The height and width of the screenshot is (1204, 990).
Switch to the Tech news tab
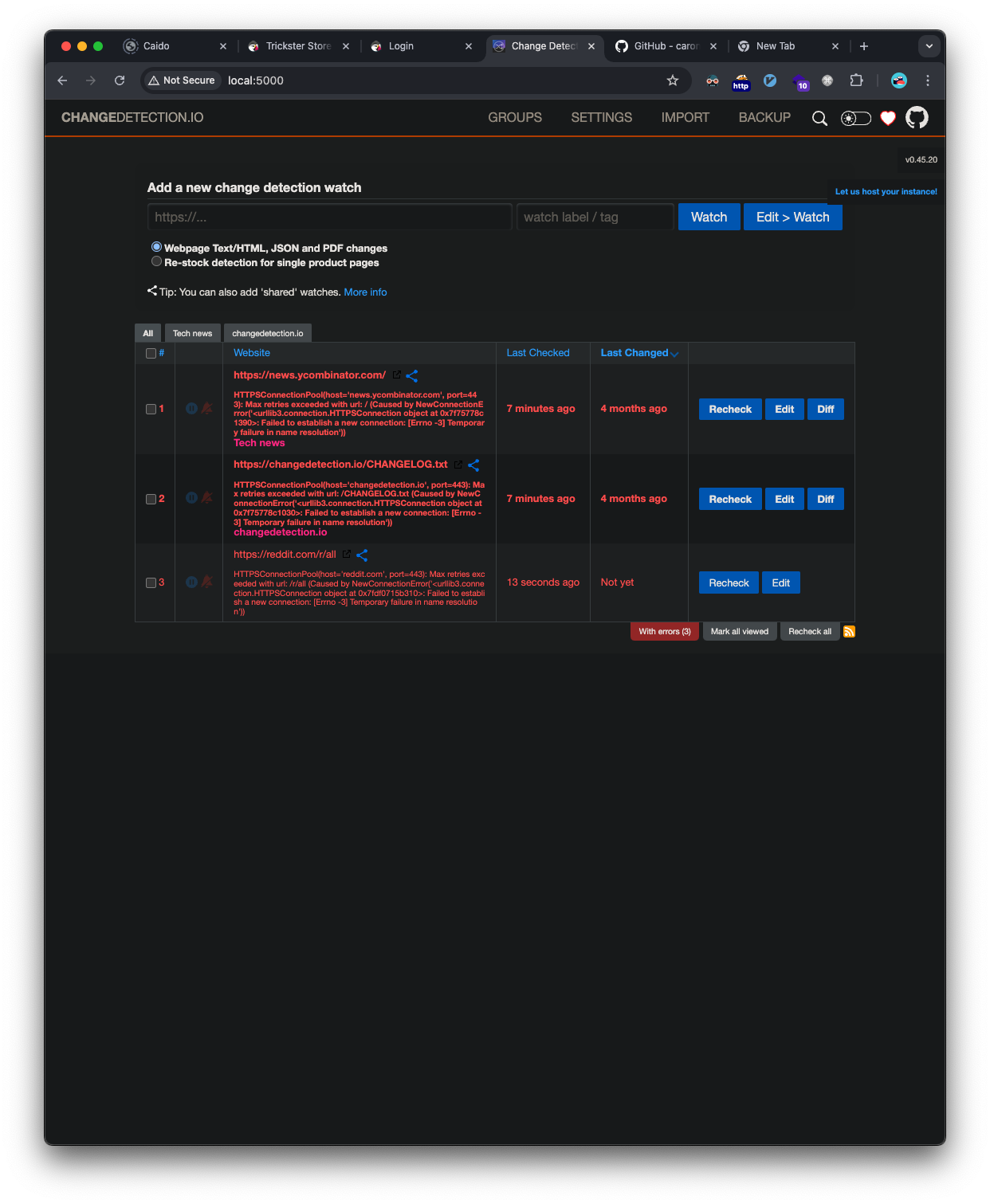click(x=191, y=333)
